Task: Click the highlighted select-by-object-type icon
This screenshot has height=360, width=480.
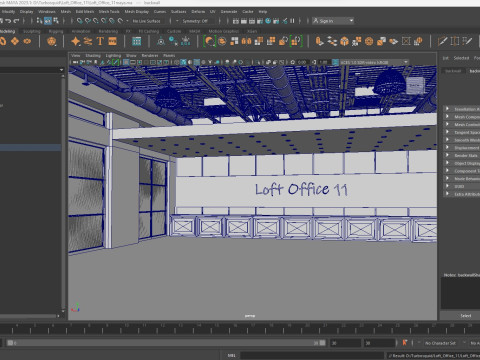Action: pyautogui.click(x=48, y=21)
